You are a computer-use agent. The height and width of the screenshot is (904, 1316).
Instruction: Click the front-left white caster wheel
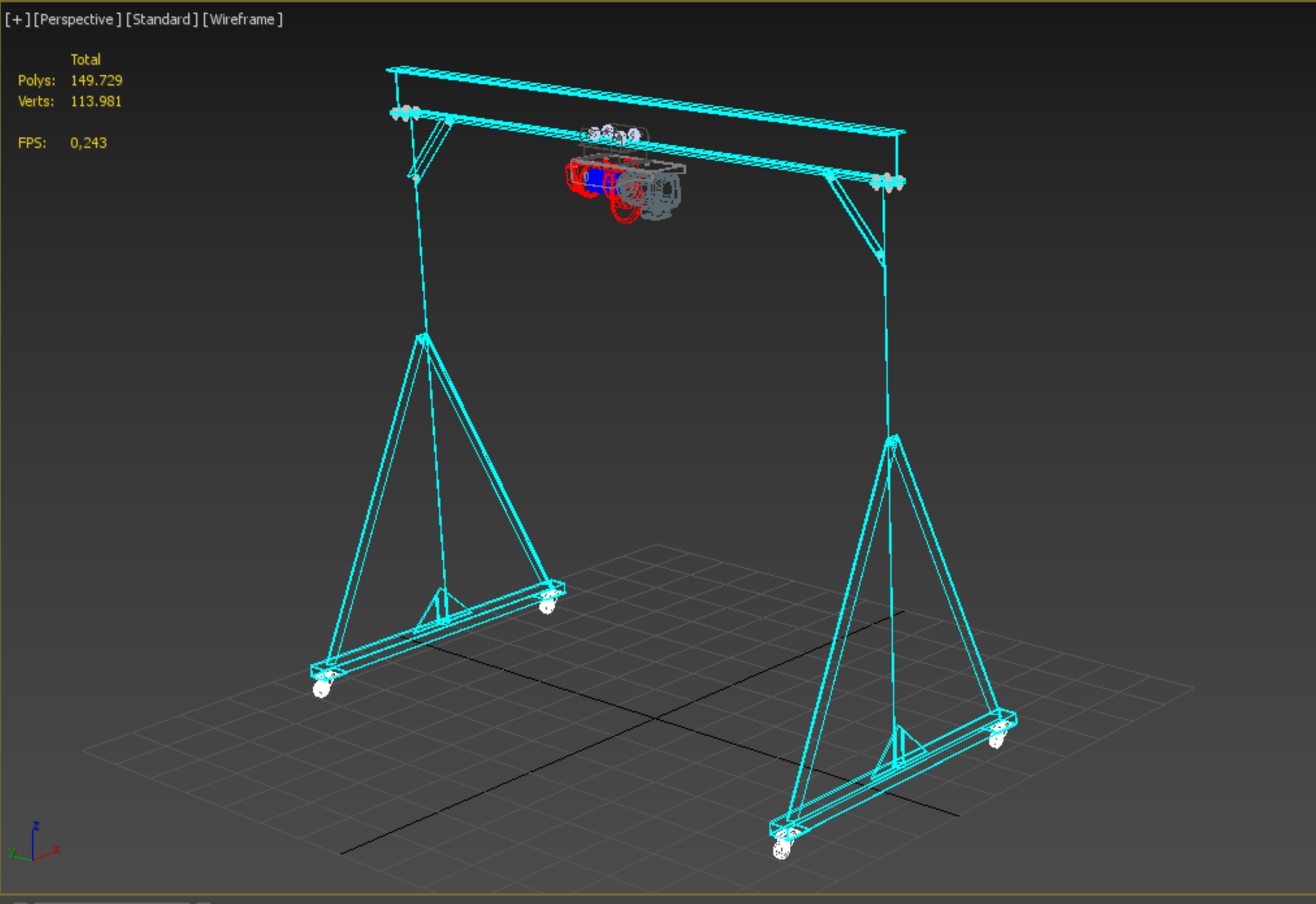click(x=321, y=689)
